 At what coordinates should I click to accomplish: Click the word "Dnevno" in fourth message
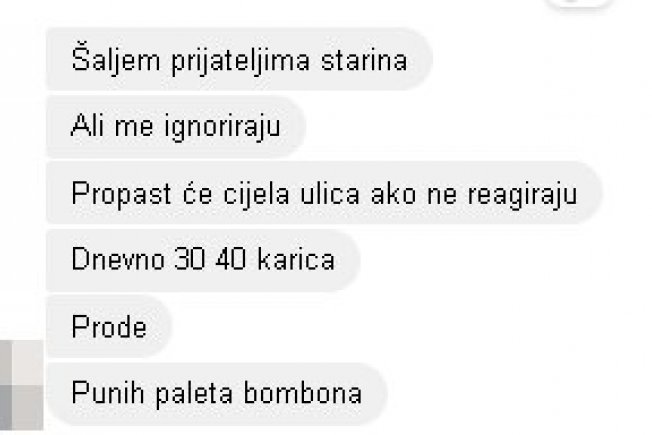point(118,260)
